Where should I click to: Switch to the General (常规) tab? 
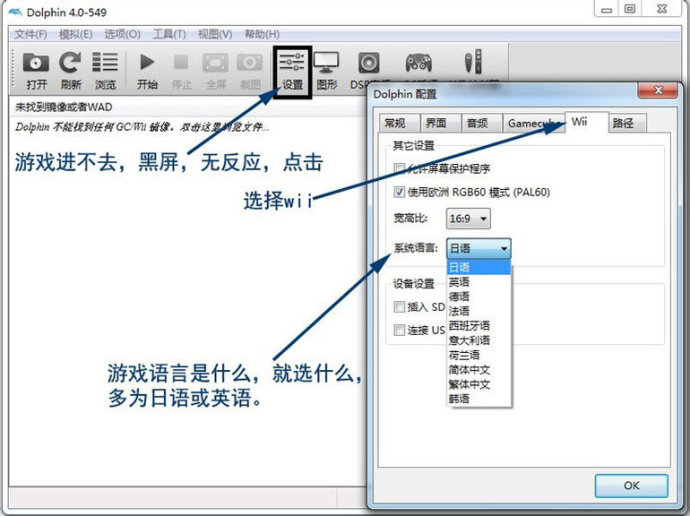pos(398,123)
